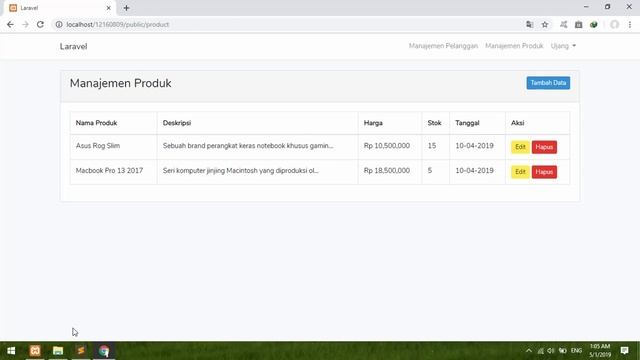The height and width of the screenshot is (360, 640).
Task: Click the ENG language indicator
Action: (576, 351)
